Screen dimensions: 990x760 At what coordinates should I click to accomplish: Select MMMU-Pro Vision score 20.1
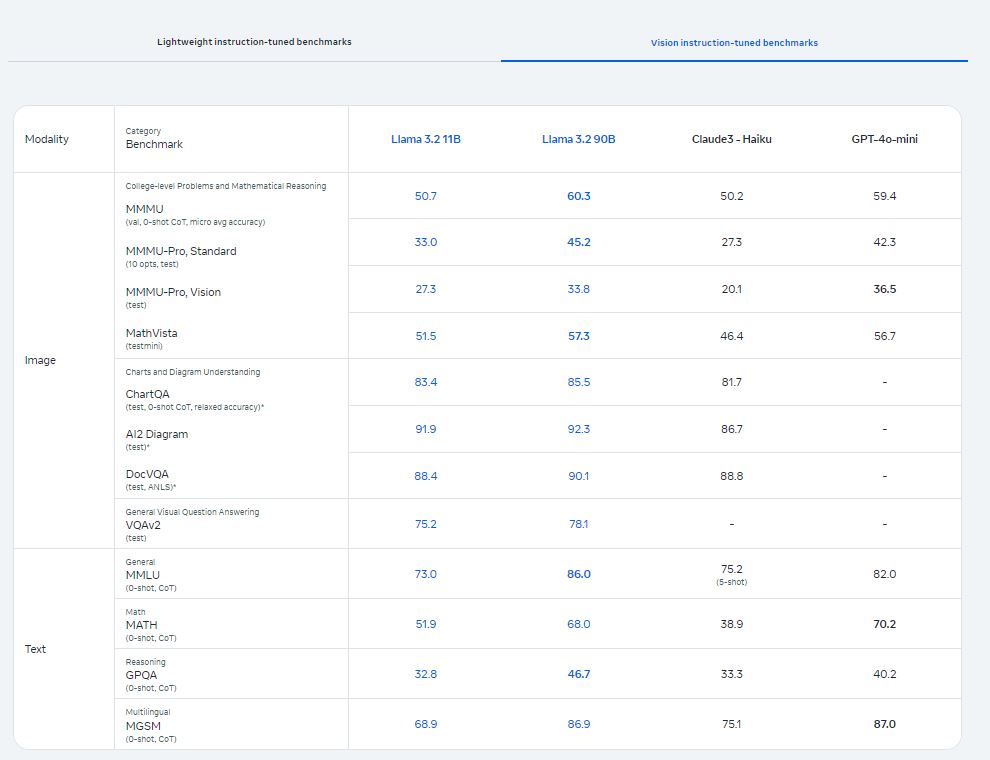(732, 288)
